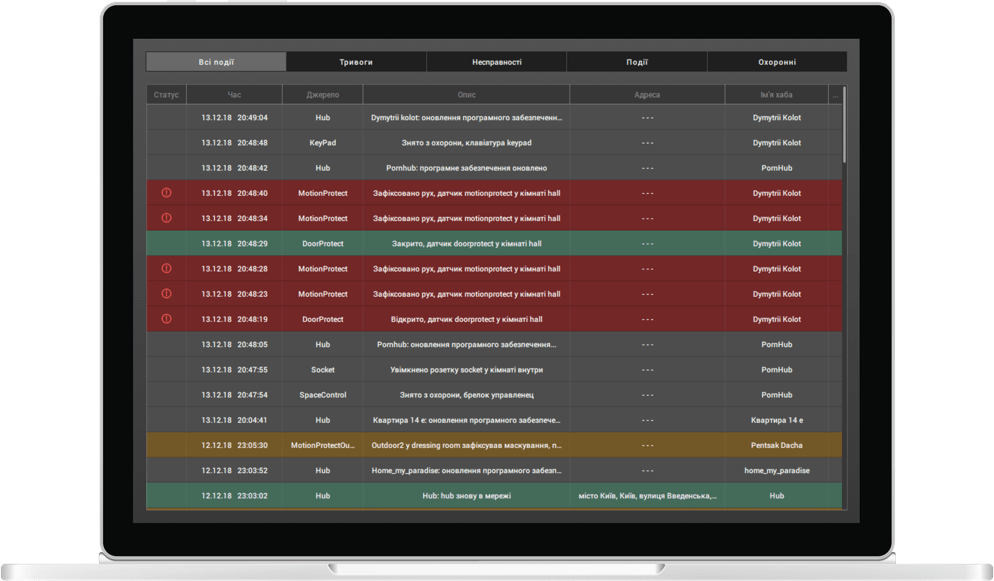Click the Адреса column header
The height and width of the screenshot is (581, 994).
(x=647, y=95)
